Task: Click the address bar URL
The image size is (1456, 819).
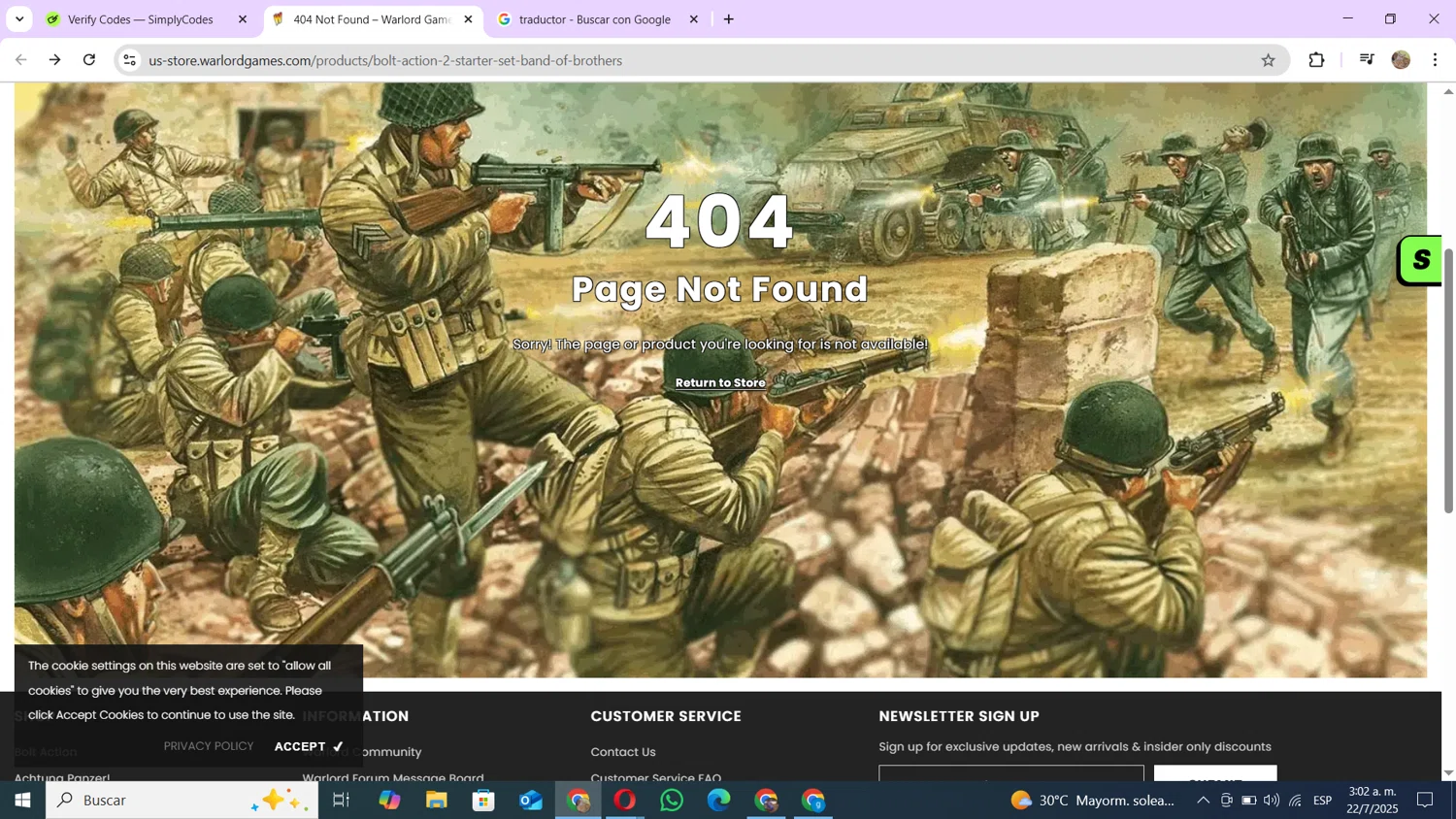Action: [385, 60]
